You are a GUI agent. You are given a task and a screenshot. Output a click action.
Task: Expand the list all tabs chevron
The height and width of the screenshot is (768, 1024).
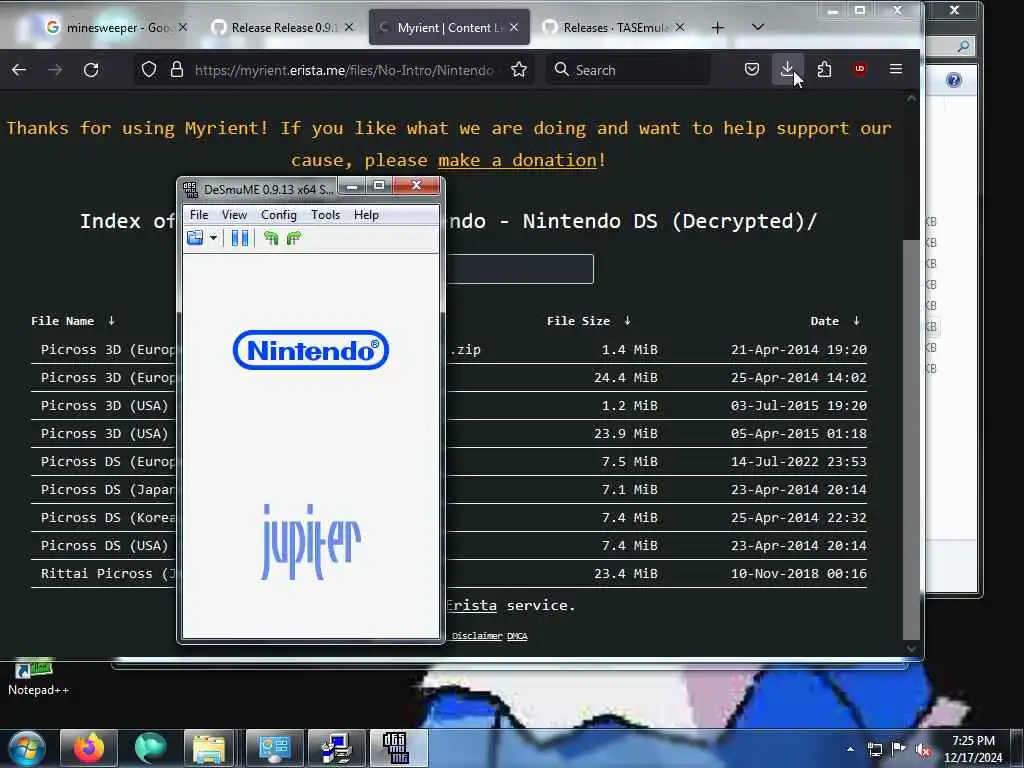[758, 27]
